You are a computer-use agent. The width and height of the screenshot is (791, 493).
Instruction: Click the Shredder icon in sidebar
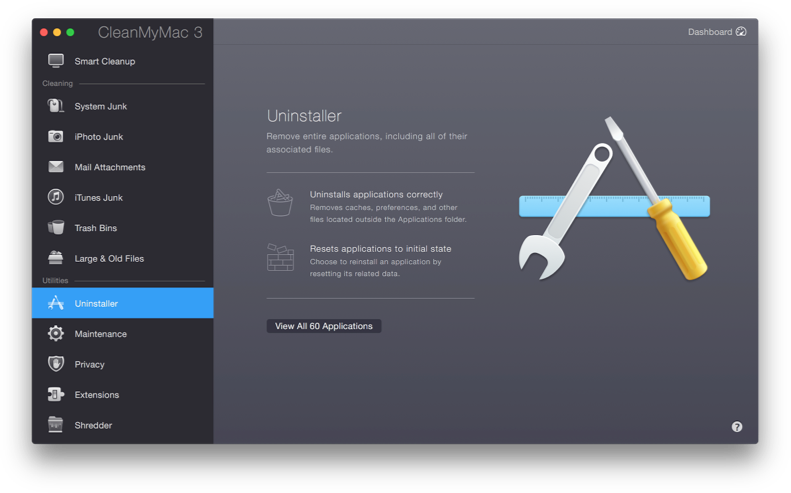tap(55, 424)
